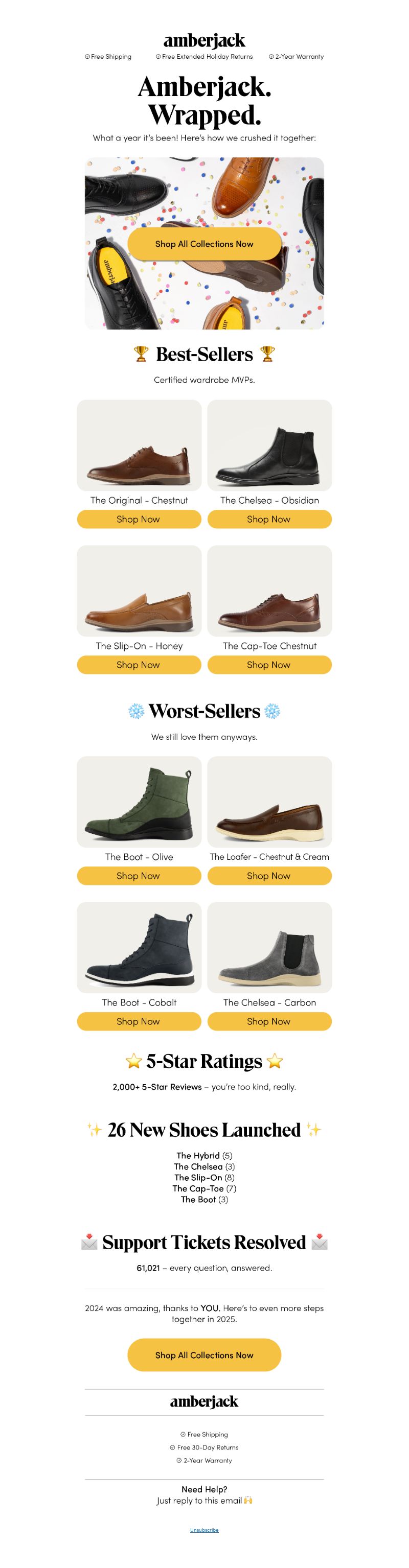This screenshot has width=409, height=1568.
Task: Click the envelope icon left of Support Tickets Resolved
Action: click(x=89, y=1242)
